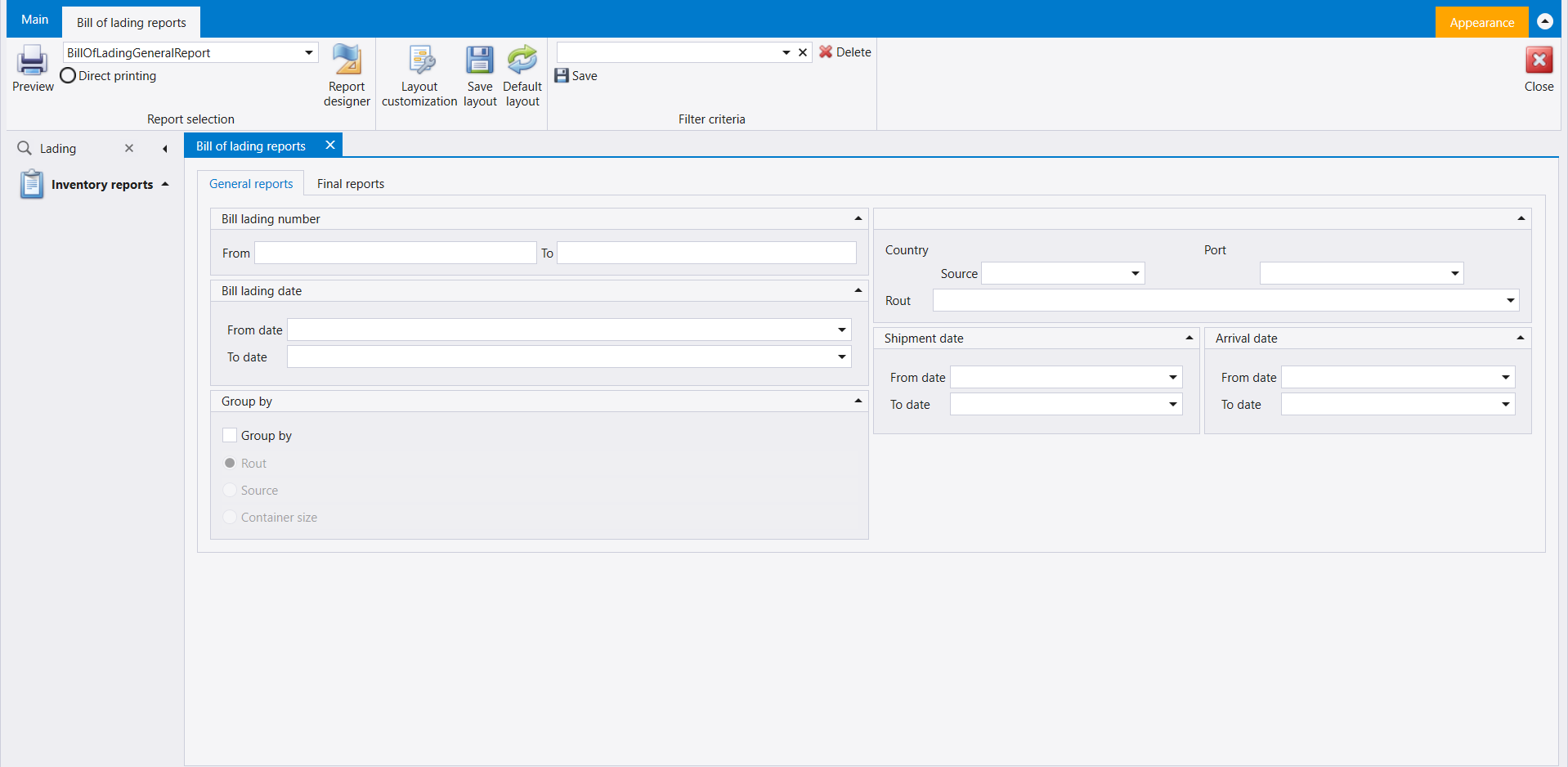The image size is (1568, 767).
Task: Click the Bill lading number To field
Action: click(x=707, y=253)
